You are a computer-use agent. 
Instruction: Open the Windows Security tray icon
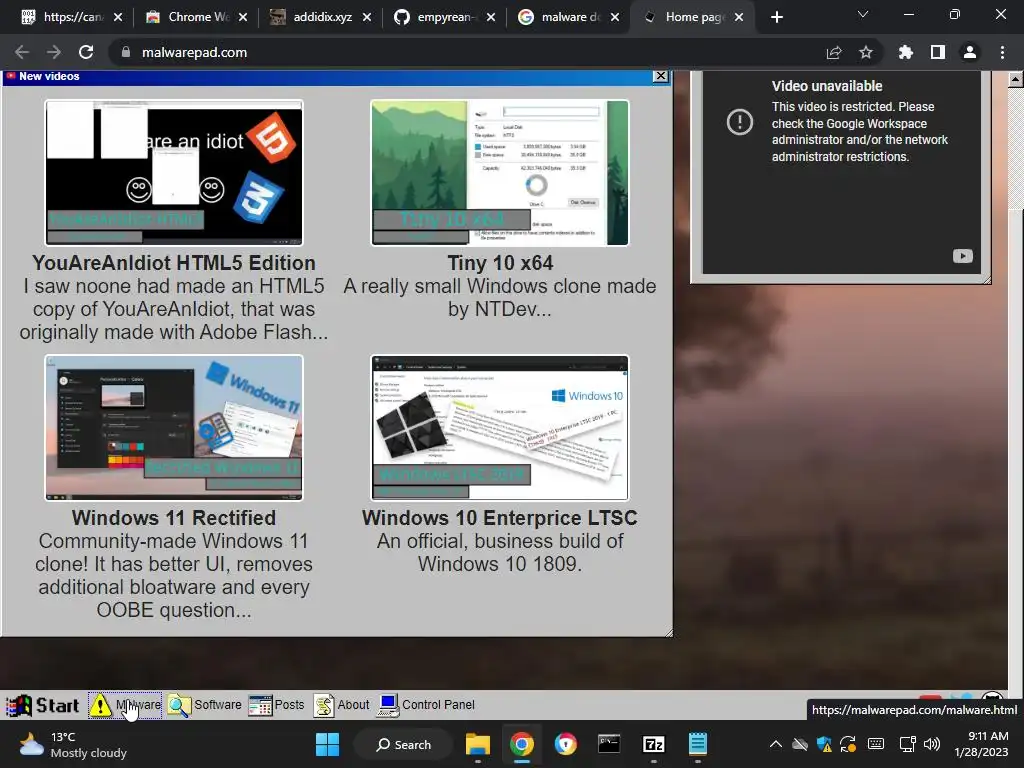click(824, 744)
